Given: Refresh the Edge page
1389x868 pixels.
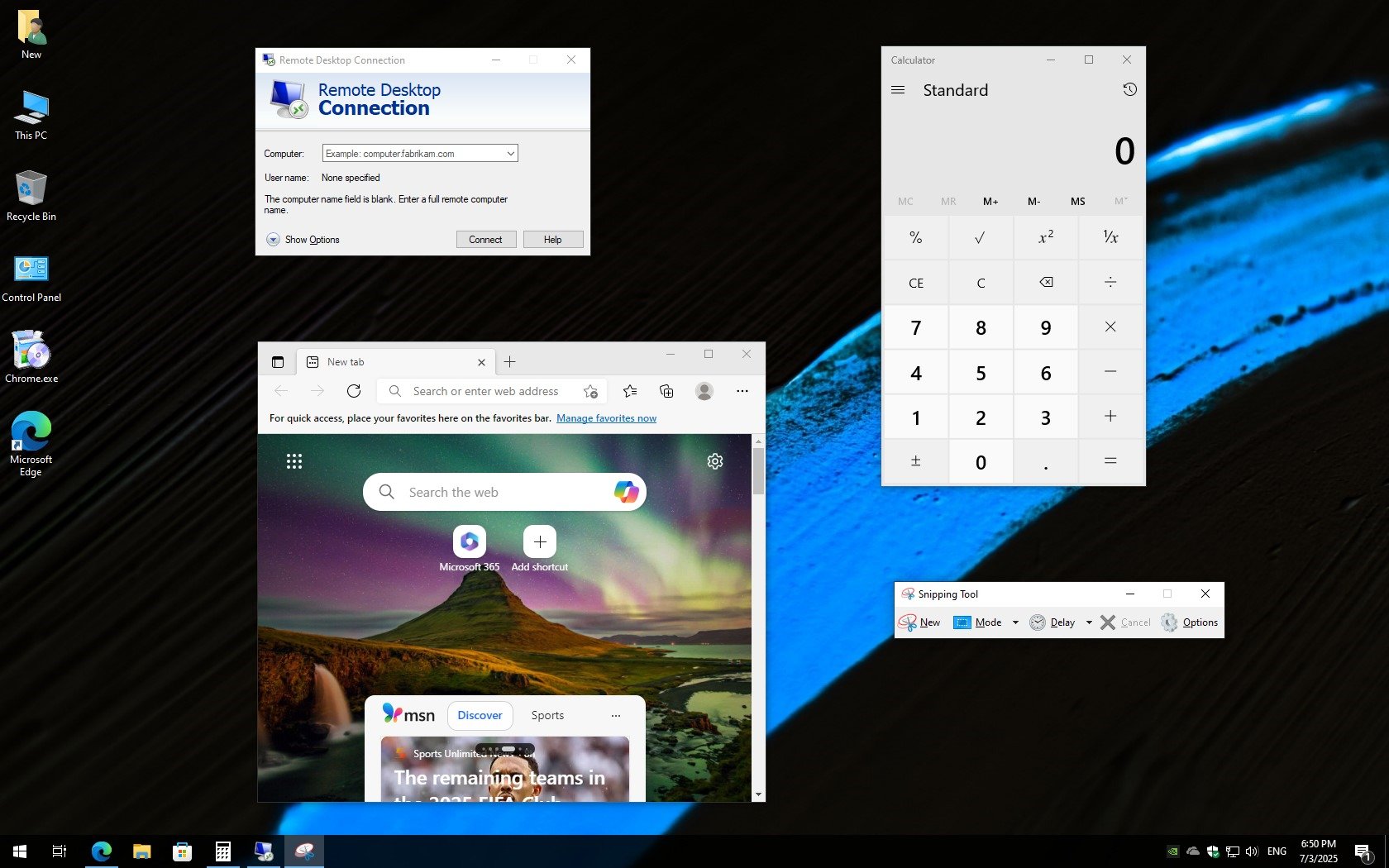Looking at the screenshot, I should [354, 391].
